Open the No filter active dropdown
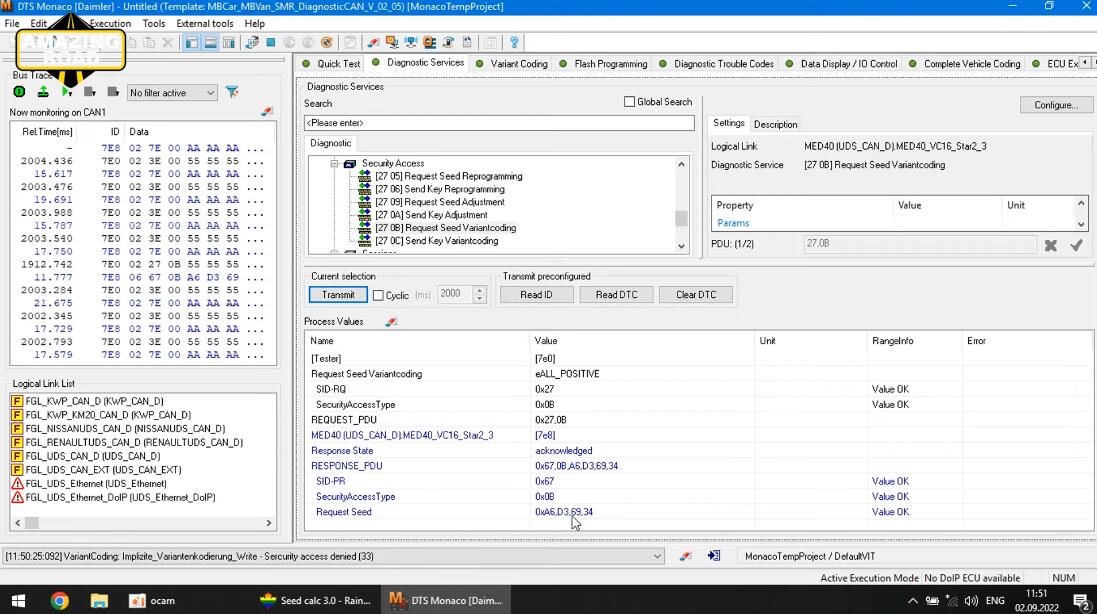This screenshot has width=1097, height=614. click(x=172, y=92)
